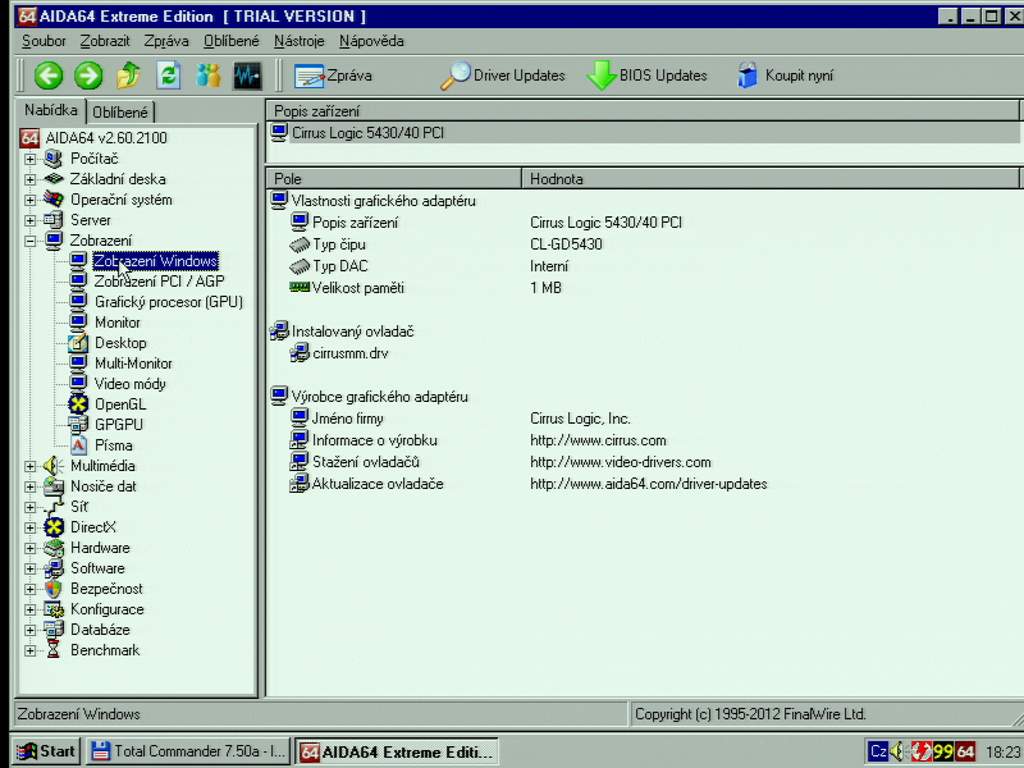
Task: Open the Soubor menu
Action: click(44, 41)
